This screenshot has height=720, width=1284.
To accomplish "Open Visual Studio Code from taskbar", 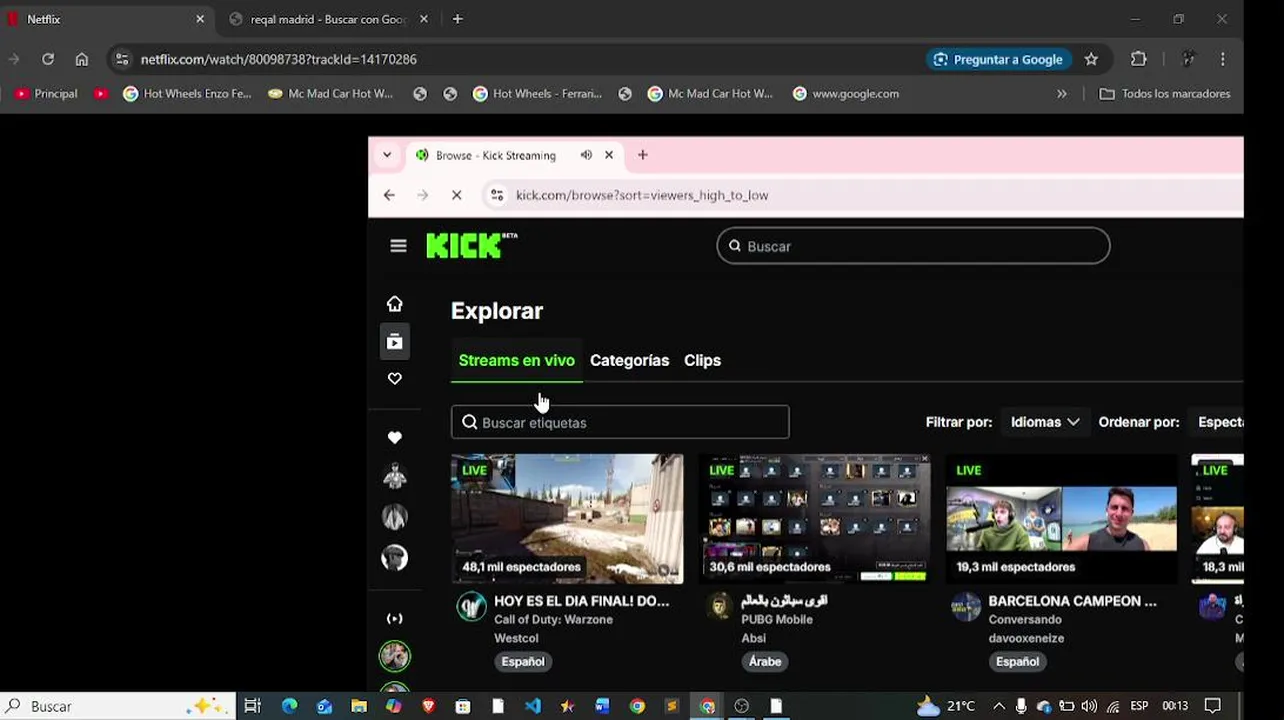I will point(532,706).
